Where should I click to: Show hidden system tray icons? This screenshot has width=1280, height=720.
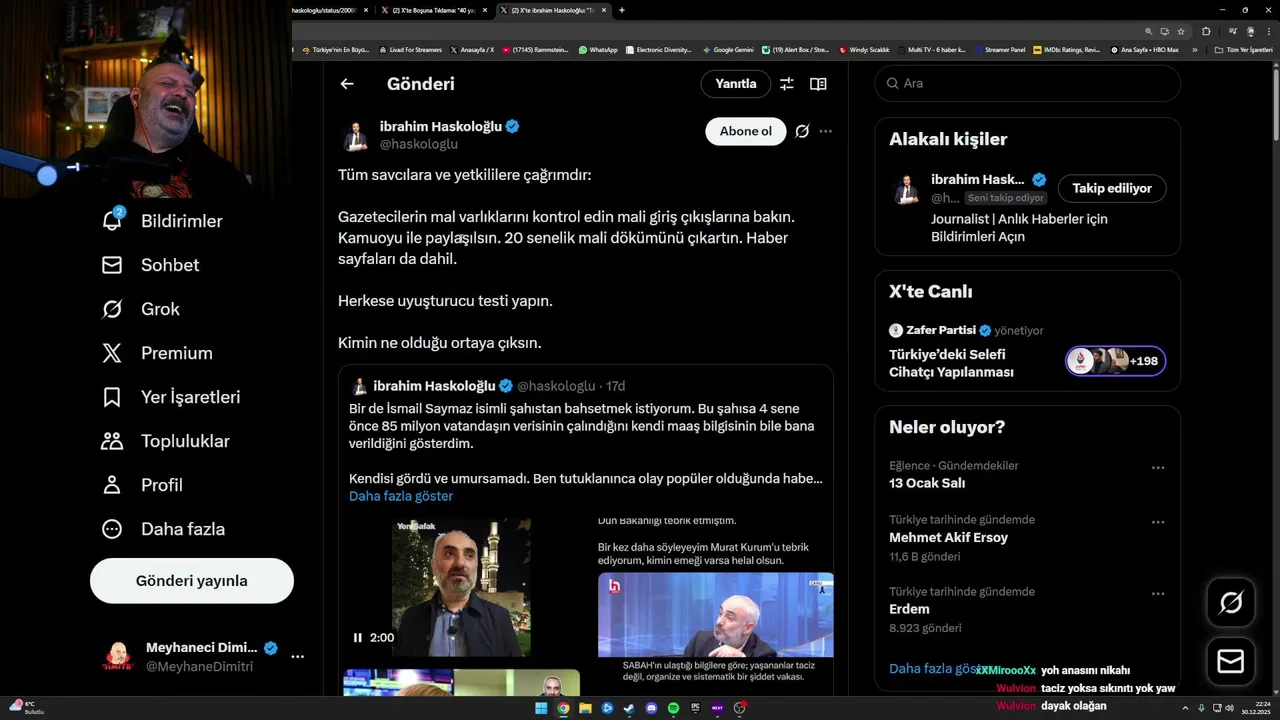[1185, 708]
